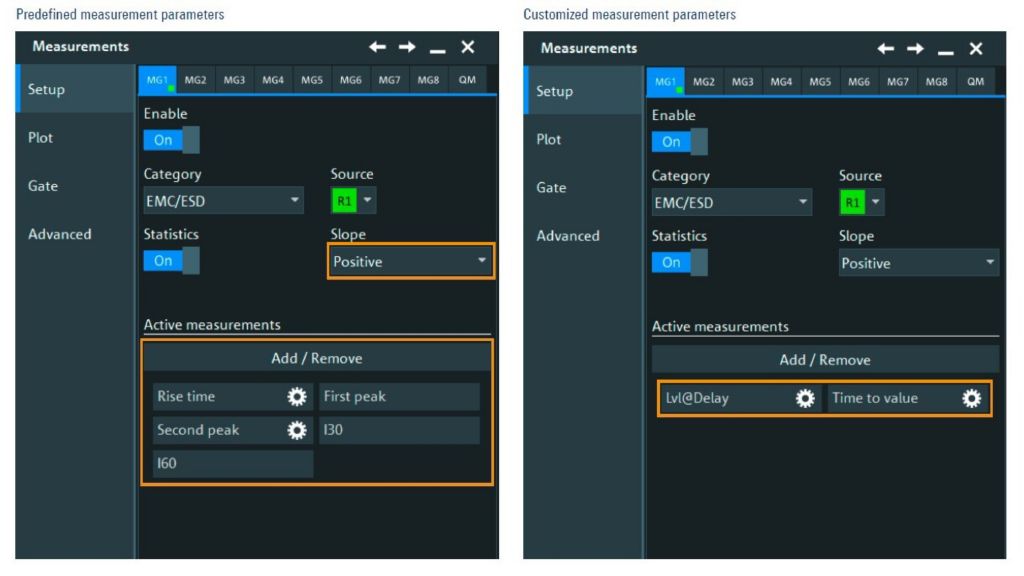Toggle the Enable switch in the left Setup panel
Image resolution: width=1024 pixels, height=576 pixels.
[171, 139]
